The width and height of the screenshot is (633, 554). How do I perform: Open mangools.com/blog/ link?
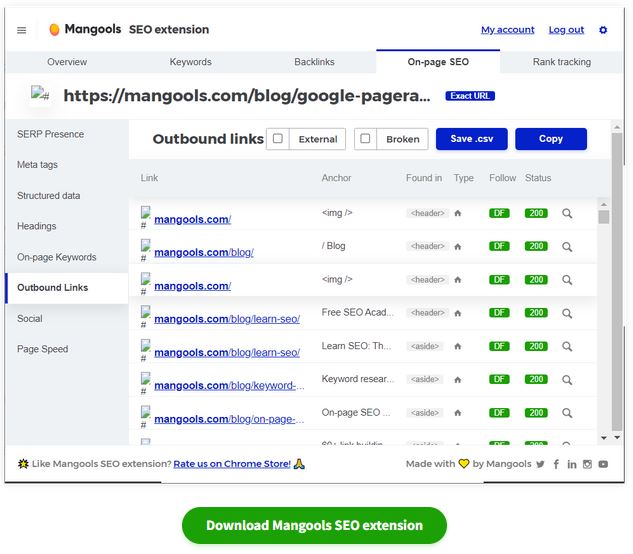click(204, 252)
